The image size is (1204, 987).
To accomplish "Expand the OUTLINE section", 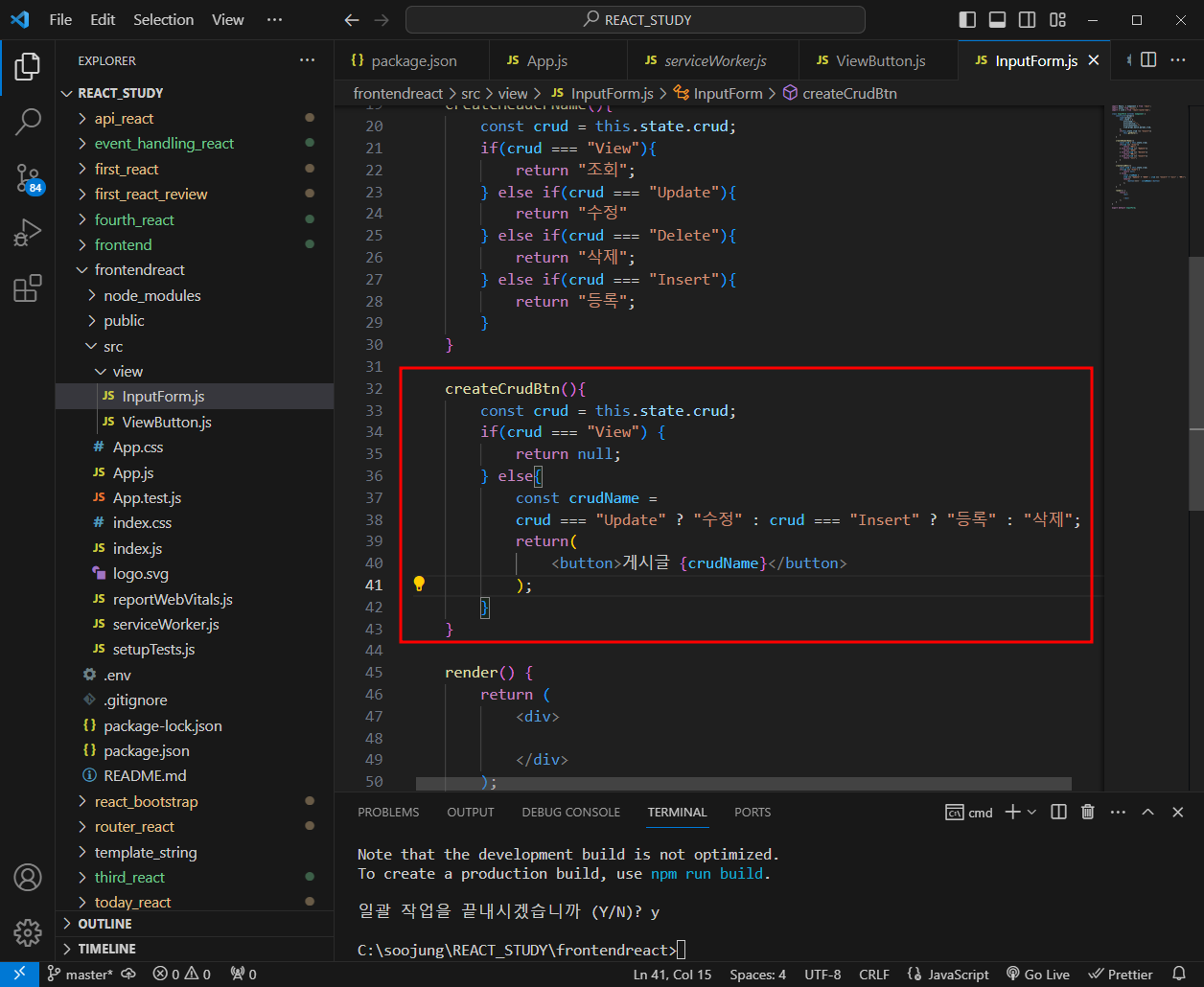I will tap(195, 924).
